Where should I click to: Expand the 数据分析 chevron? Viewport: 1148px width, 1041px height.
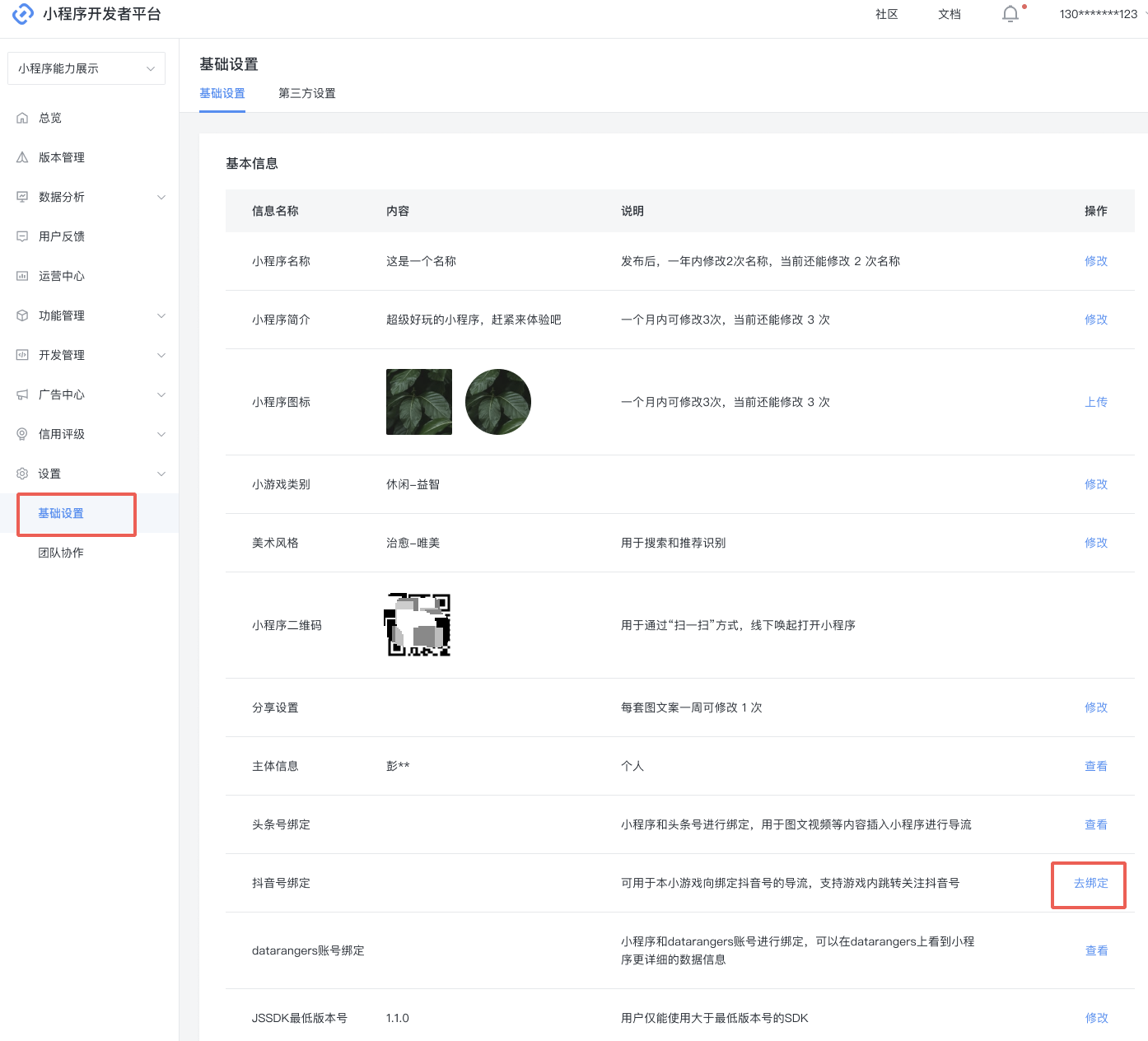161,197
